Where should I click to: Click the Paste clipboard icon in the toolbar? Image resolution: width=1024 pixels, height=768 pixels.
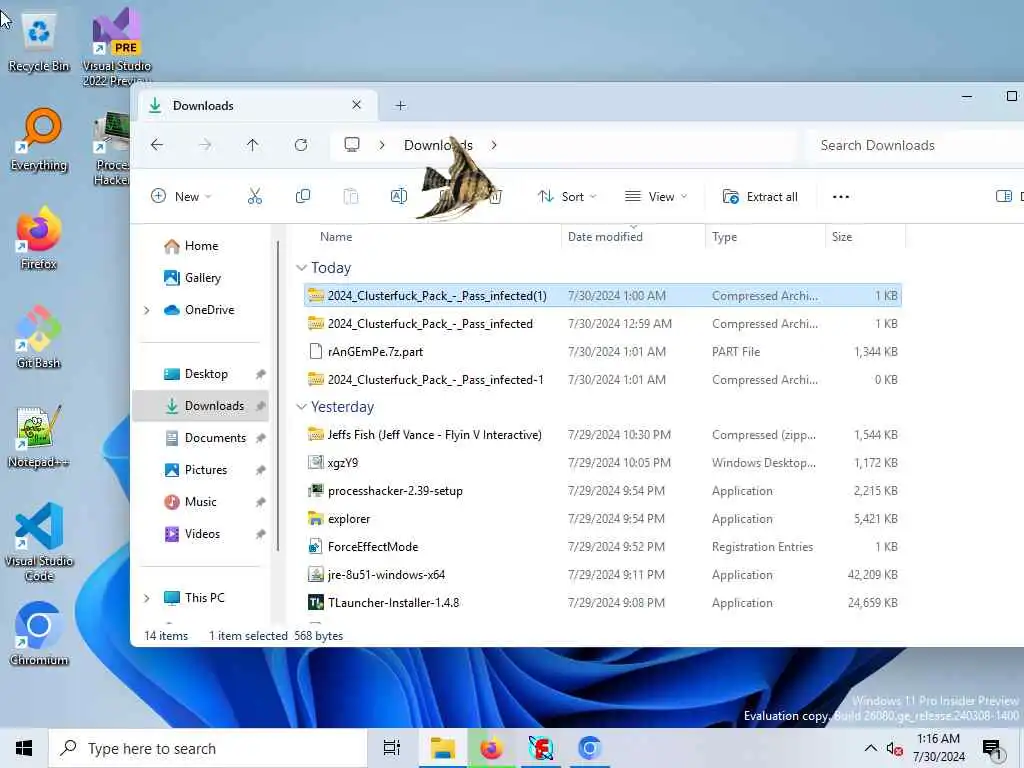pyautogui.click(x=351, y=197)
